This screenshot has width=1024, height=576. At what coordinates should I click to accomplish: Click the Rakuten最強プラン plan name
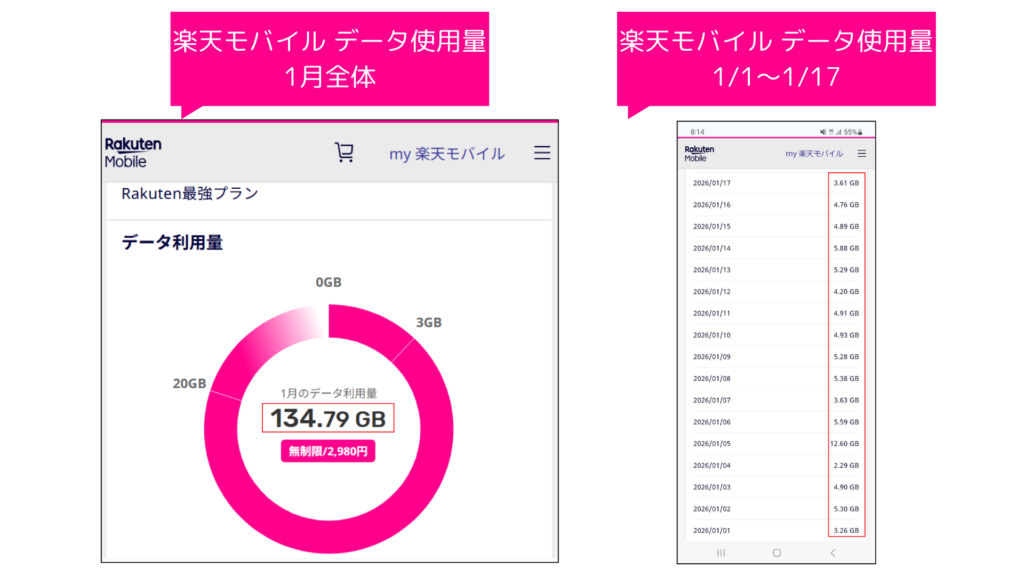190,193
